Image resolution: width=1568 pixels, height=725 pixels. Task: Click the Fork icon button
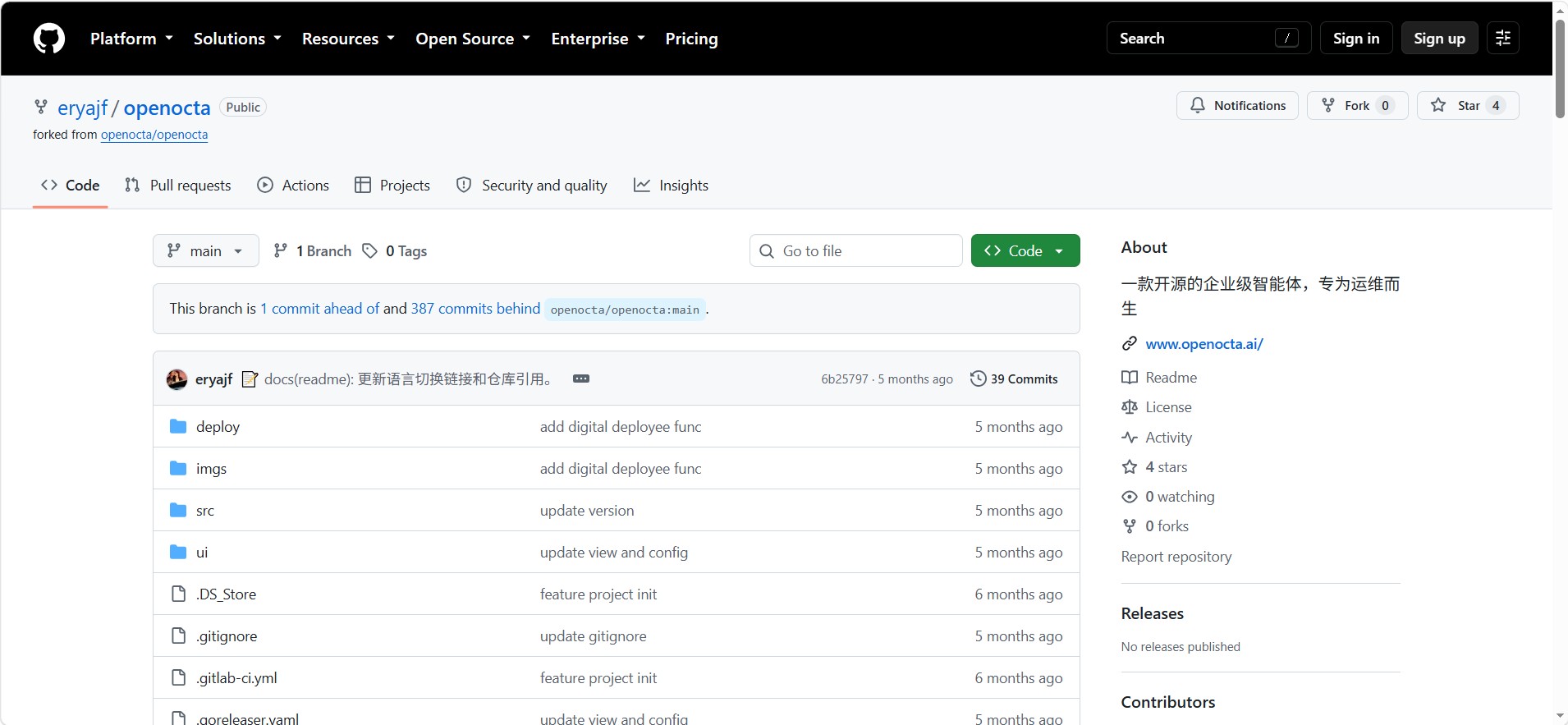click(x=1327, y=105)
